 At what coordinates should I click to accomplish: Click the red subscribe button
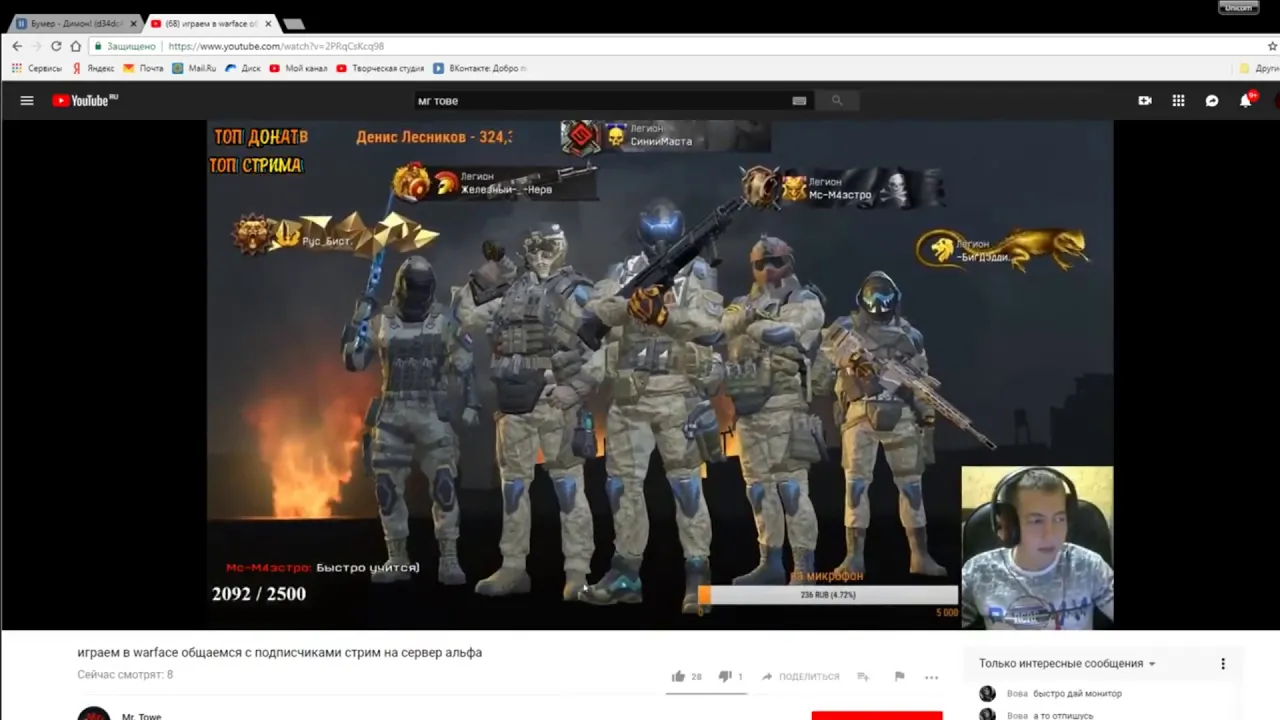click(877, 715)
